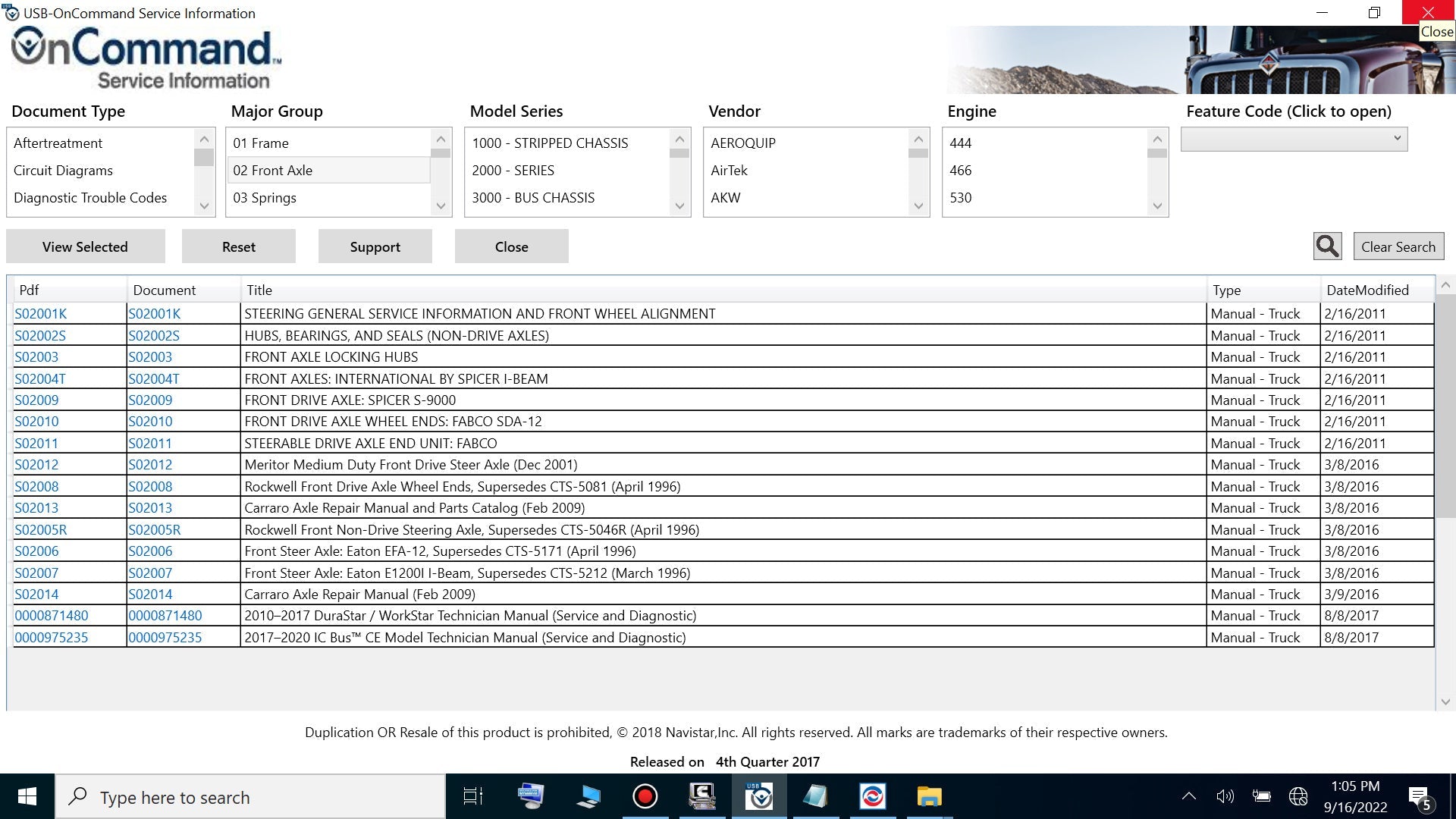Image resolution: width=1456 pixels, height=819 pixels.
Task: Click the Clear Search button
Action: click(1398, 246)
